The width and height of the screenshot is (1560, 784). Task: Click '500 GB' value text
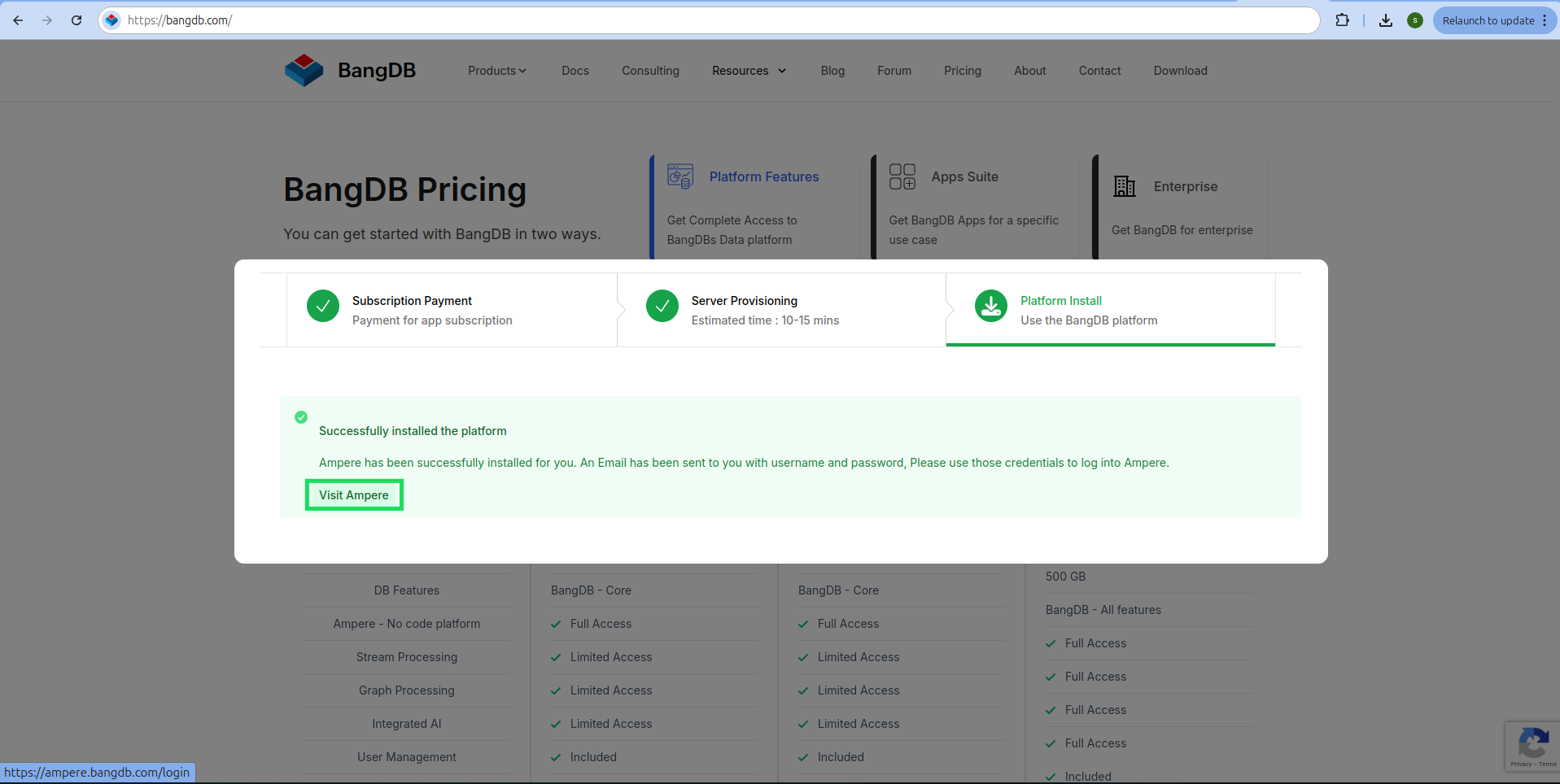tap(1066, 577)
